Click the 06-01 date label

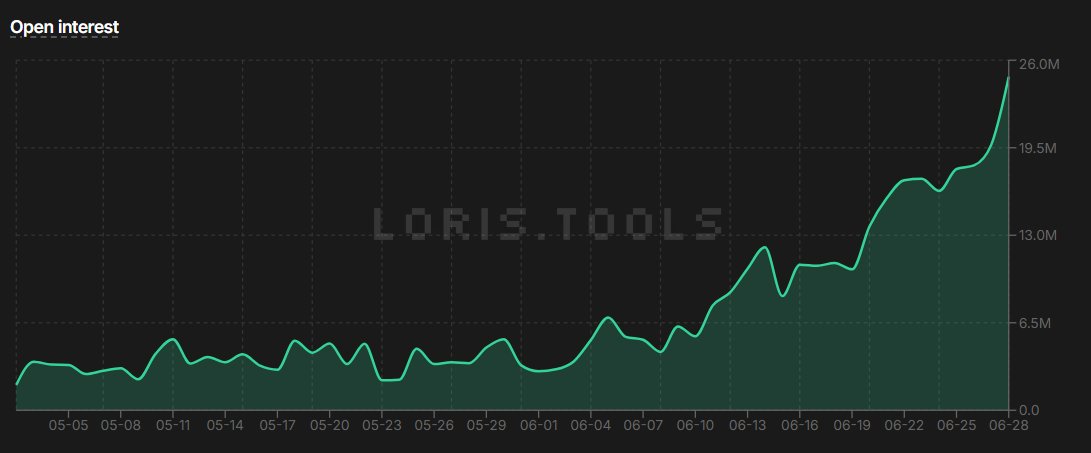pos(539,424)
